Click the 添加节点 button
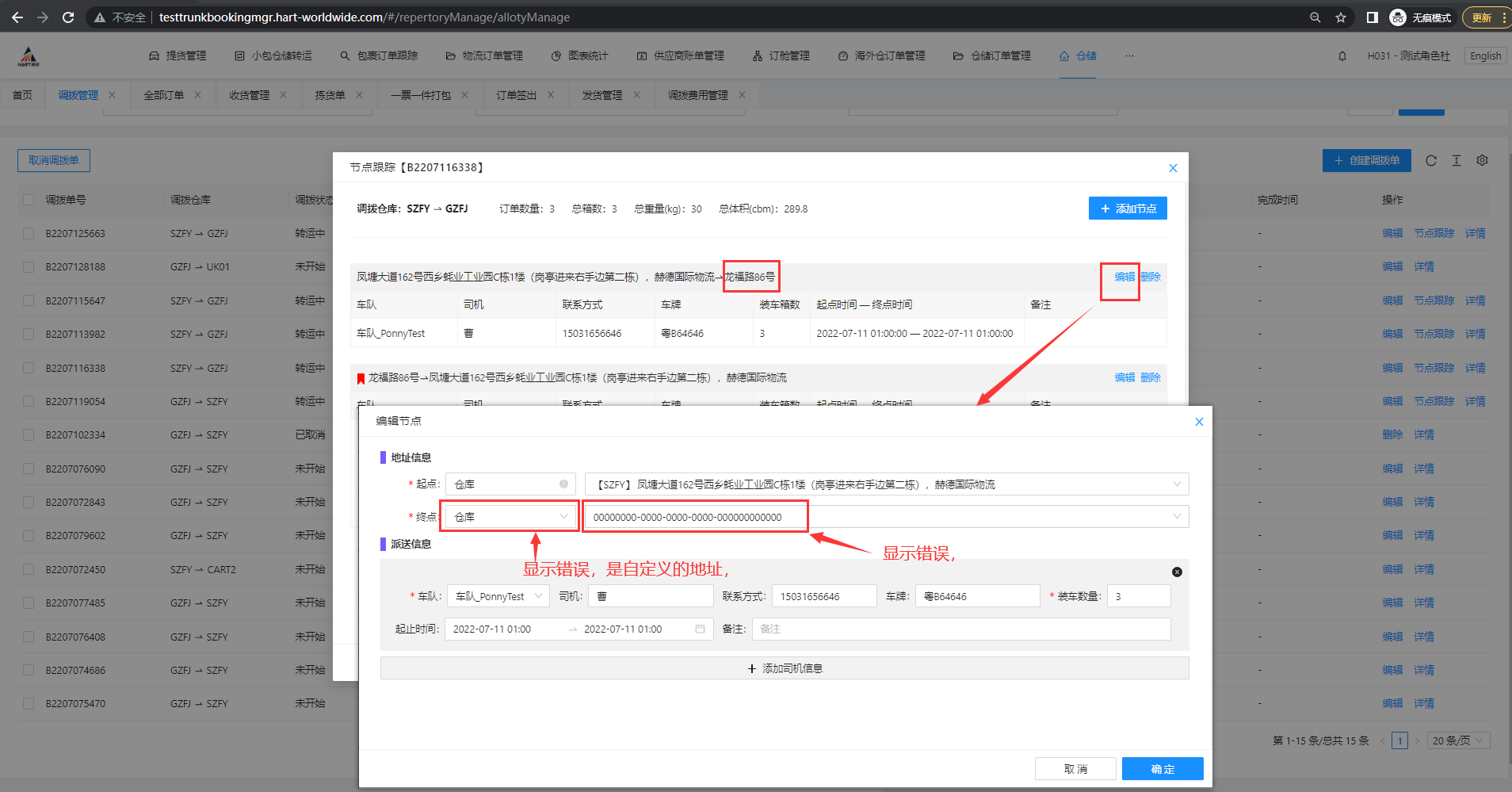 tap(1128, 209)
